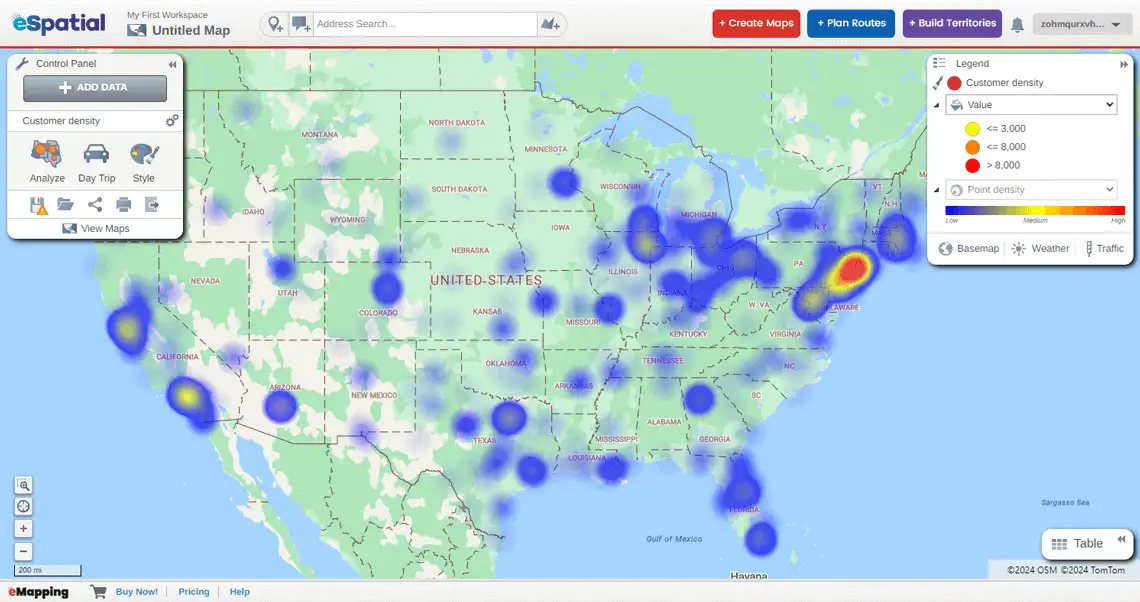The image size is (1140, 602).
Task: Select the Style tool
Action: [x=143, y=160]
